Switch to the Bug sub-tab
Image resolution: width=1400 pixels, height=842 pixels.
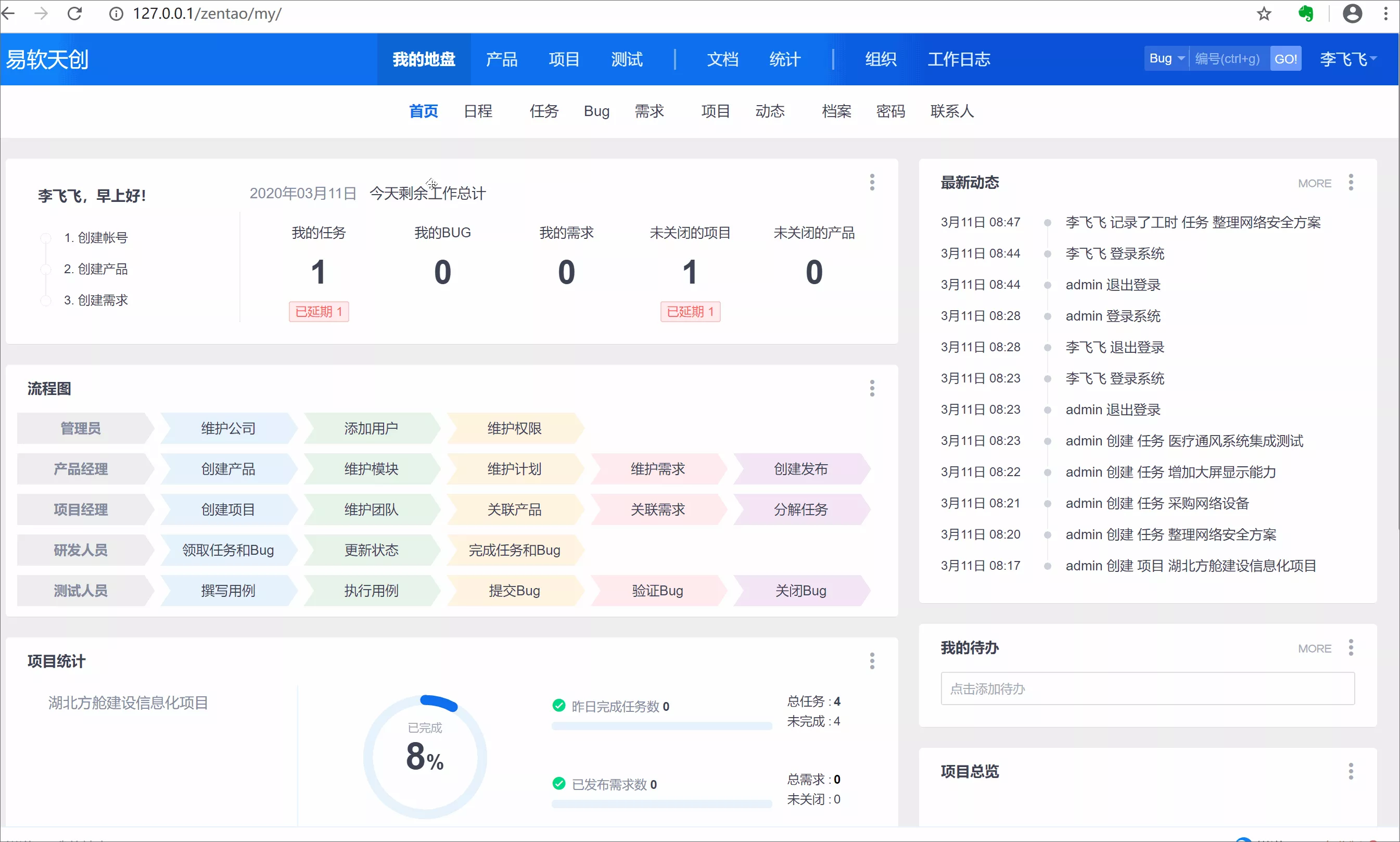coord(597,111)
